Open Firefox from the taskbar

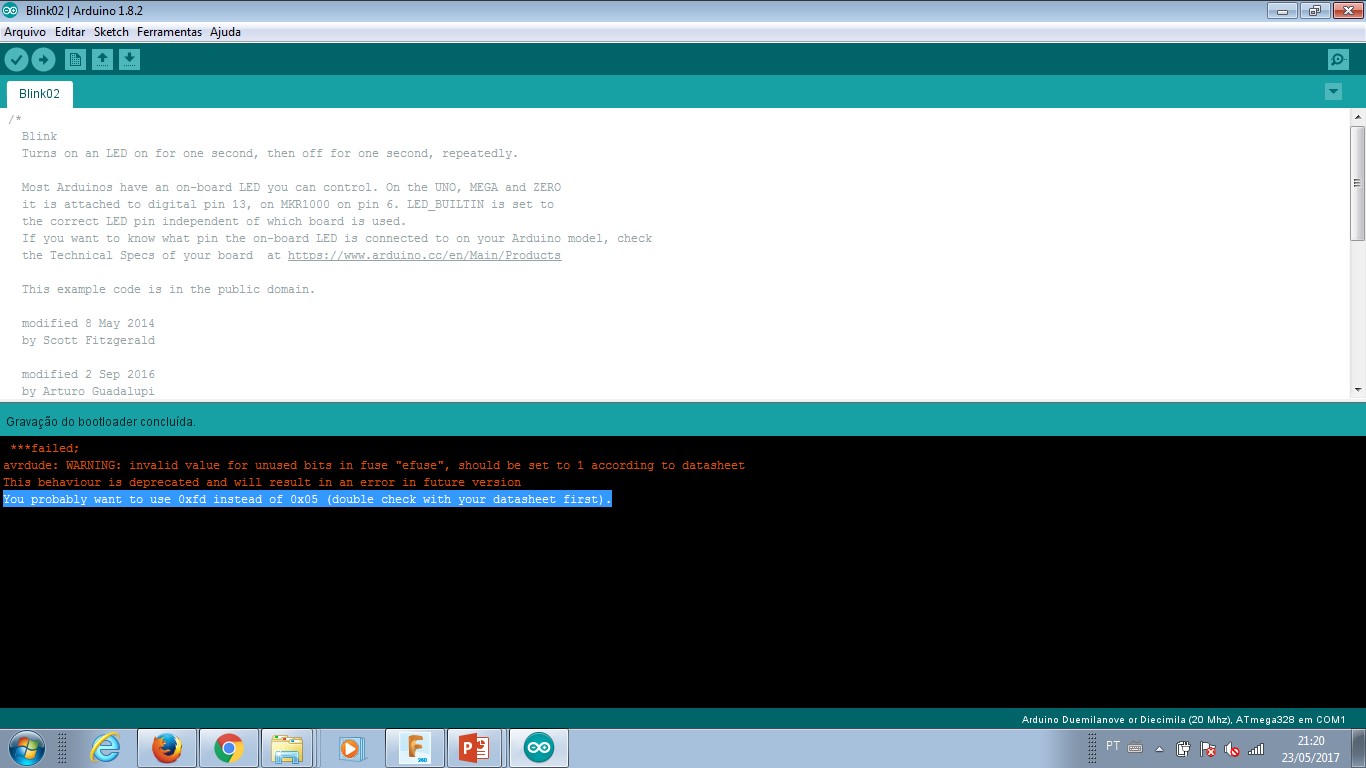pyautogui.click(x=166, y=748)
